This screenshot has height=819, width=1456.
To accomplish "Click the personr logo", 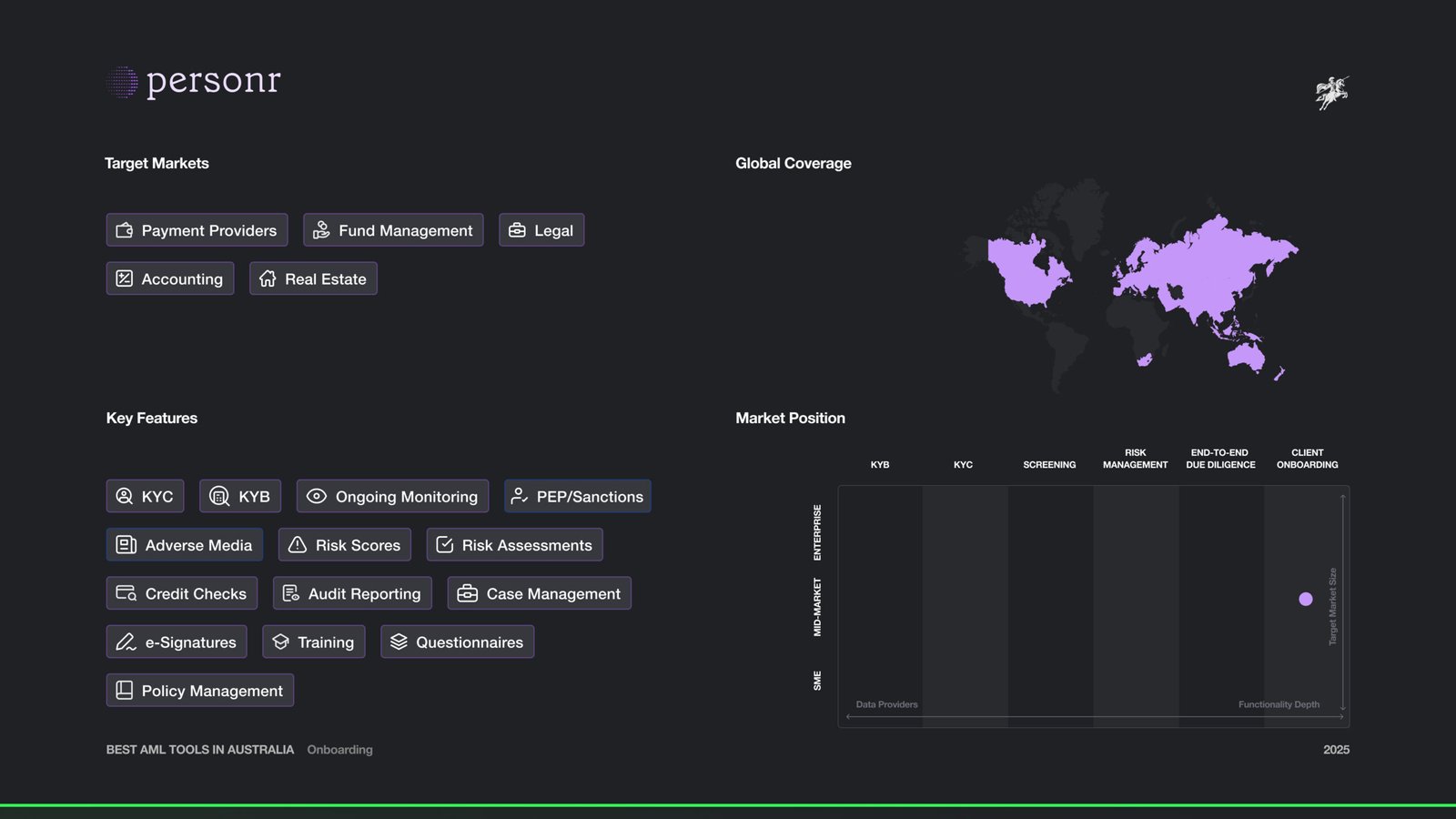I will pos(193,82).
